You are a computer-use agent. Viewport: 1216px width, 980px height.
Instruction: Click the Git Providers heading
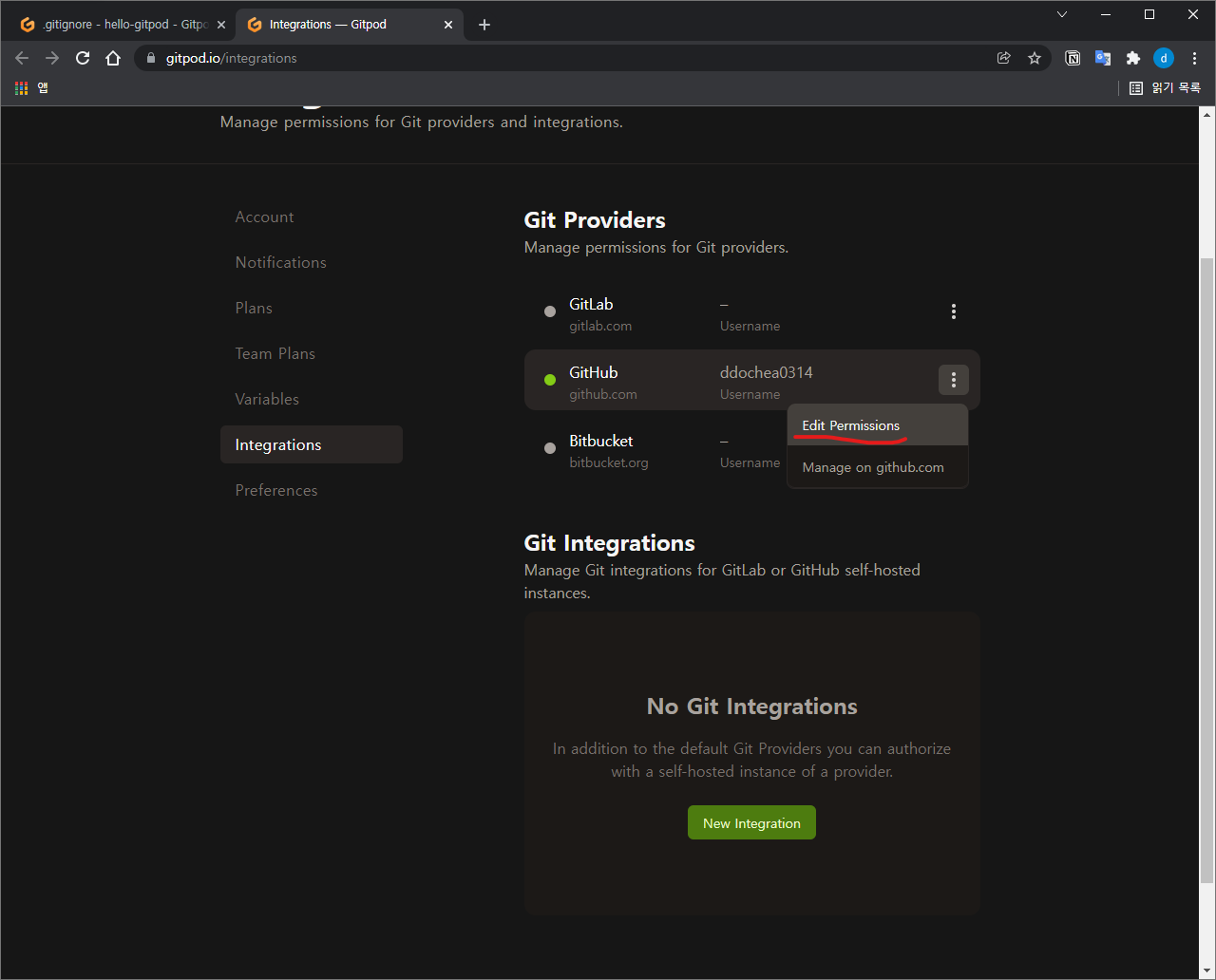click(x=595, y=219)
